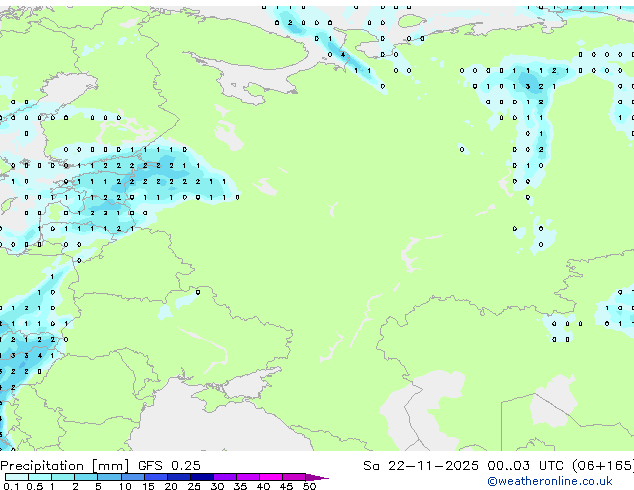Click the 40–45 mm magenta legend box
Screen dimensions: 634x490
click(x=271, y=477)
